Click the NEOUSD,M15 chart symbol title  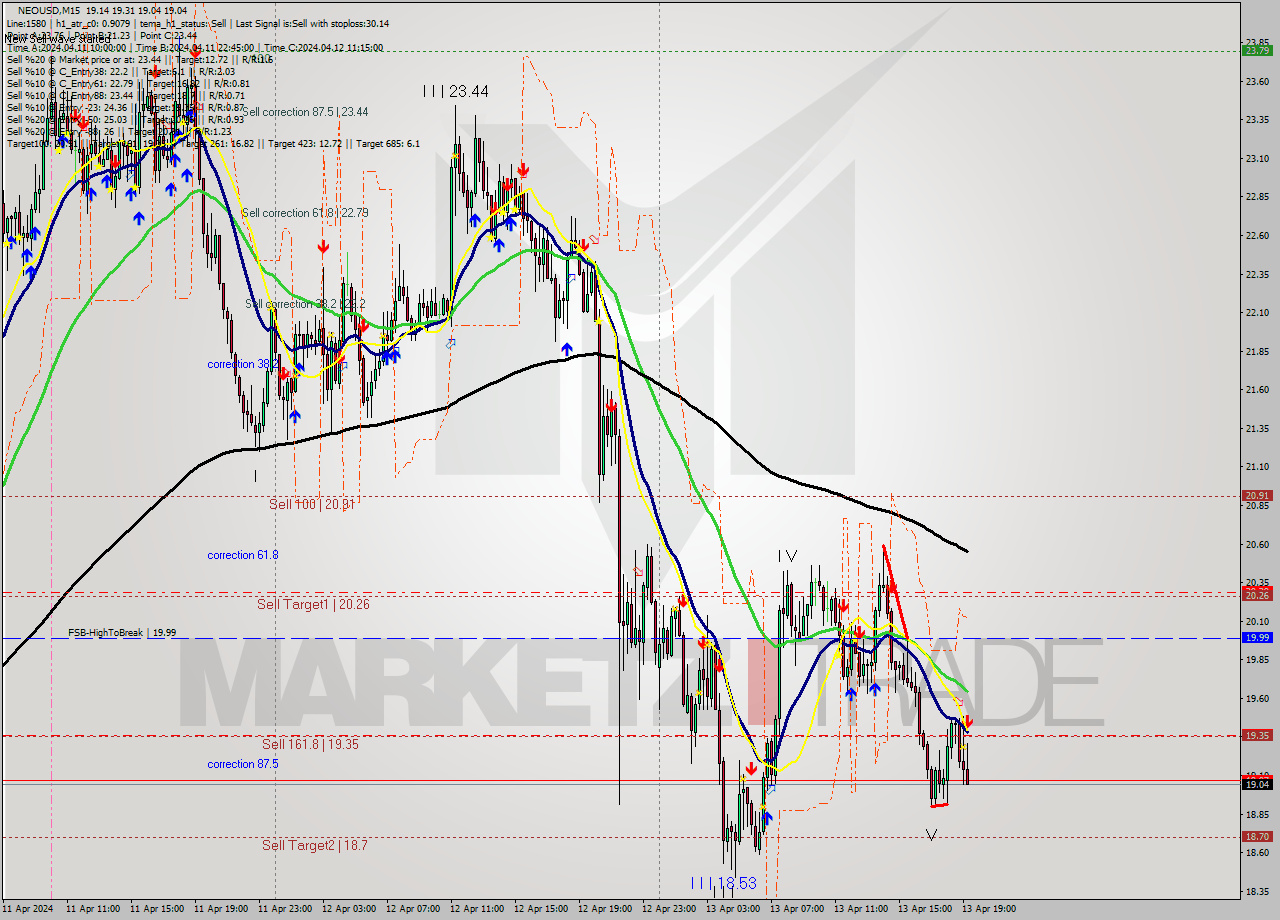point(47,10)
